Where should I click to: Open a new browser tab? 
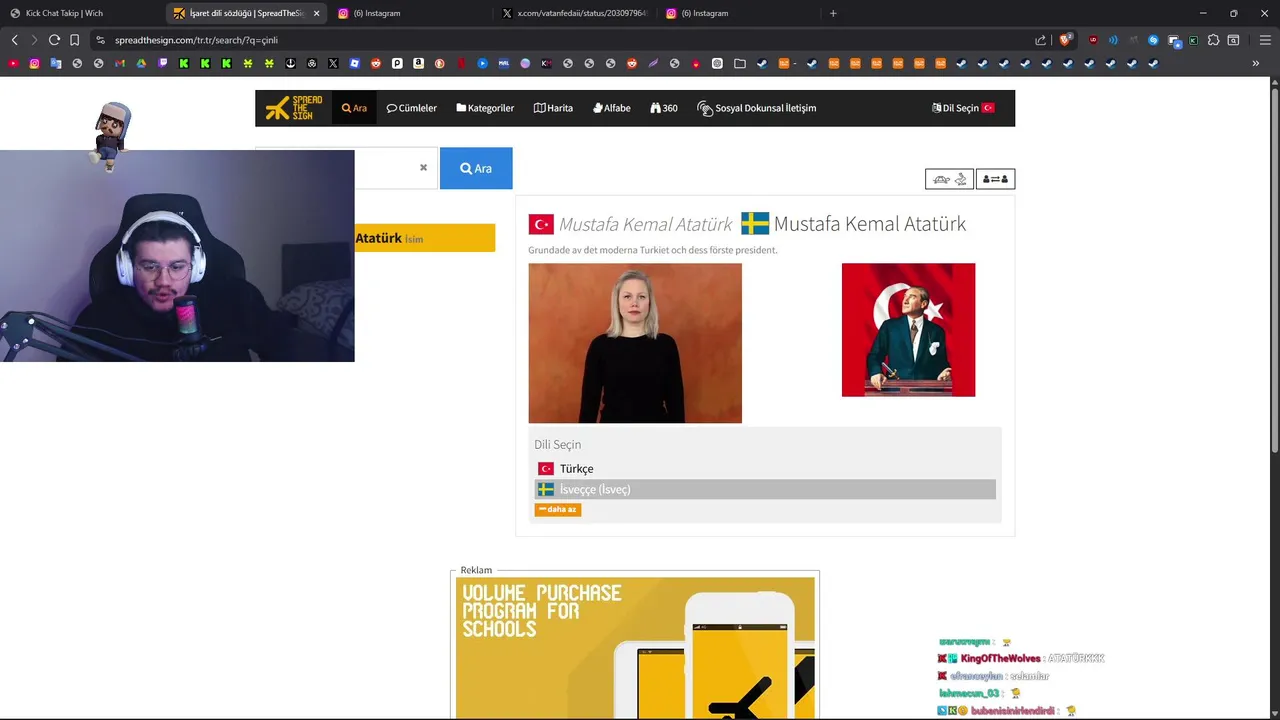tap(833, 13)
